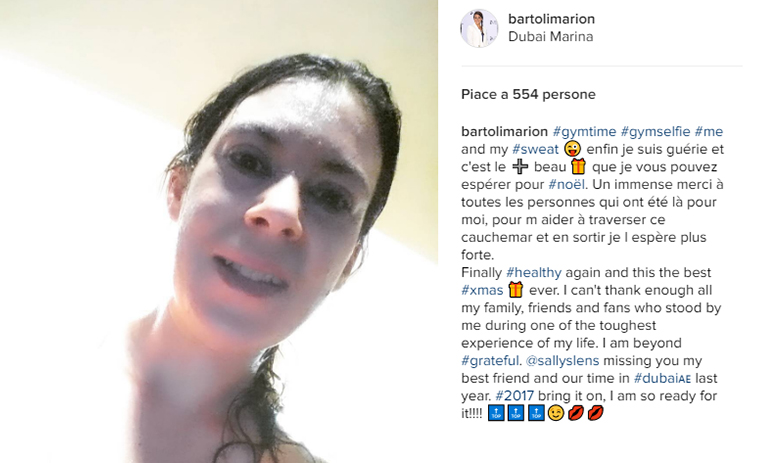Open the Dubai Marina location link
Image resolution: width=774 pixels, height=463 pixels.
[550, 37]
